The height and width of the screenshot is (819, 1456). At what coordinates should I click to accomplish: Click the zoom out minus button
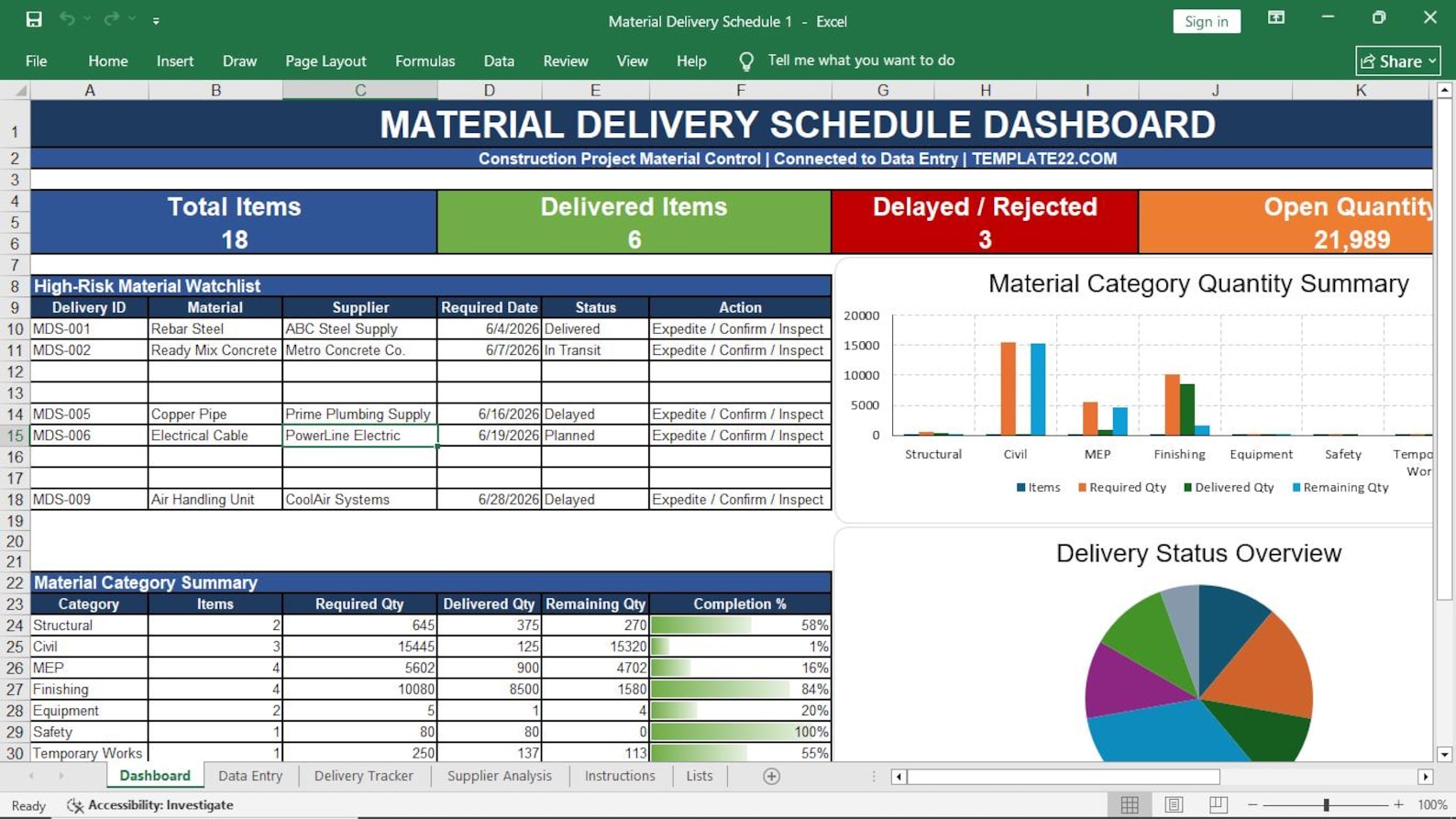coord(1252,804)
